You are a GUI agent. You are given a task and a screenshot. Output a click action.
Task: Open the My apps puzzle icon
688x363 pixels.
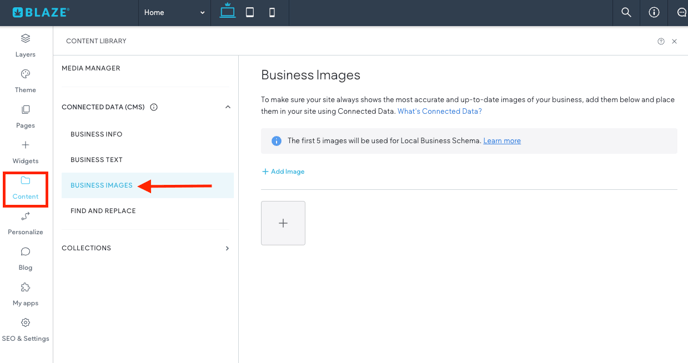click(x=25, y=287)
